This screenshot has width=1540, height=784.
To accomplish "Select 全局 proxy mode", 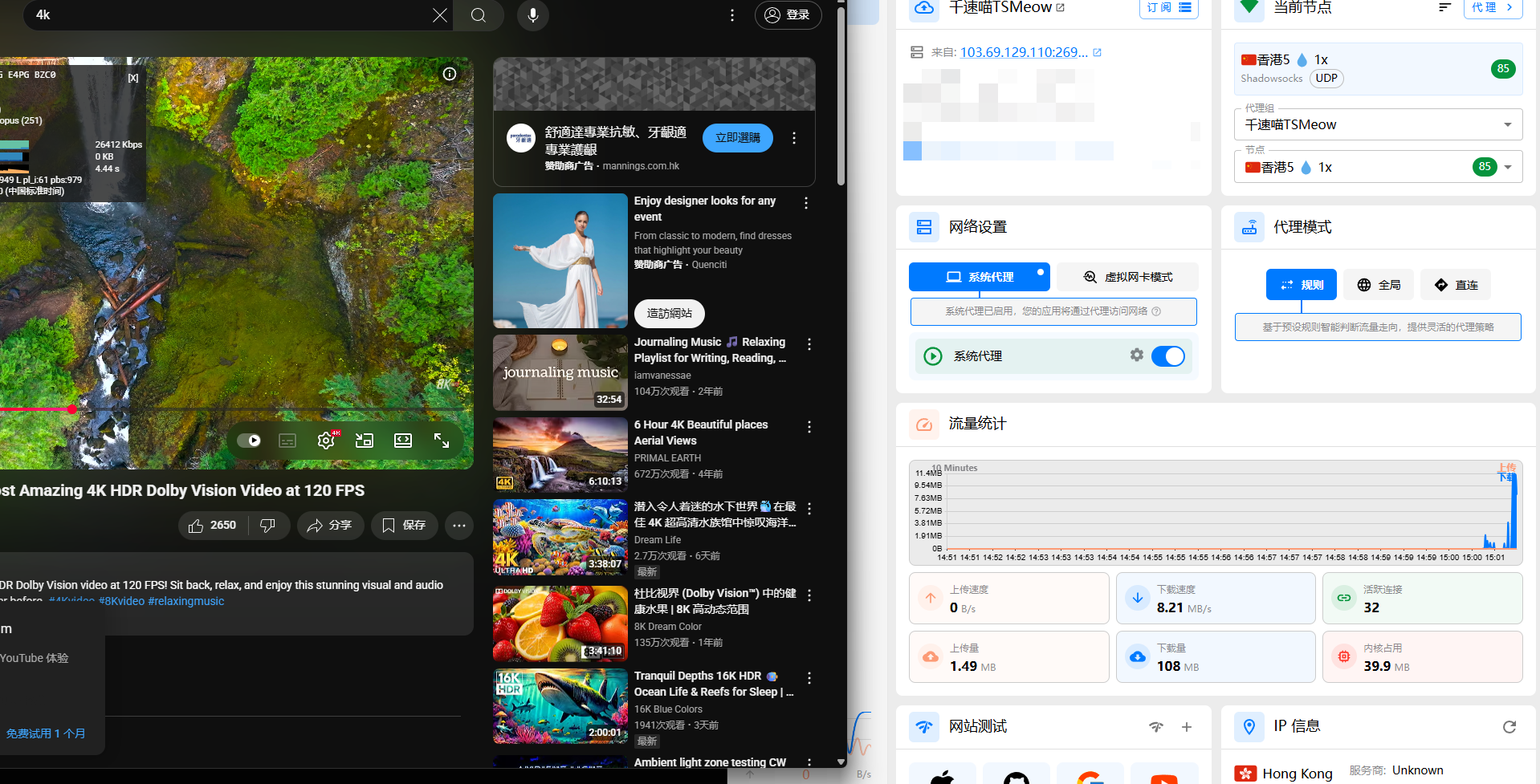I will coord(1379,285).
